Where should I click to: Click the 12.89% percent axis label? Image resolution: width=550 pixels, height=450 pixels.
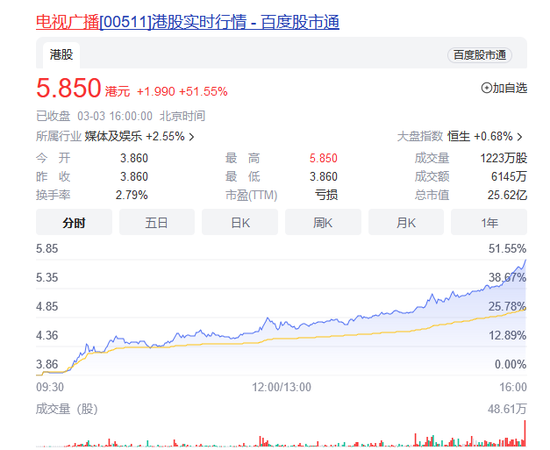click(x=507, y=335)
